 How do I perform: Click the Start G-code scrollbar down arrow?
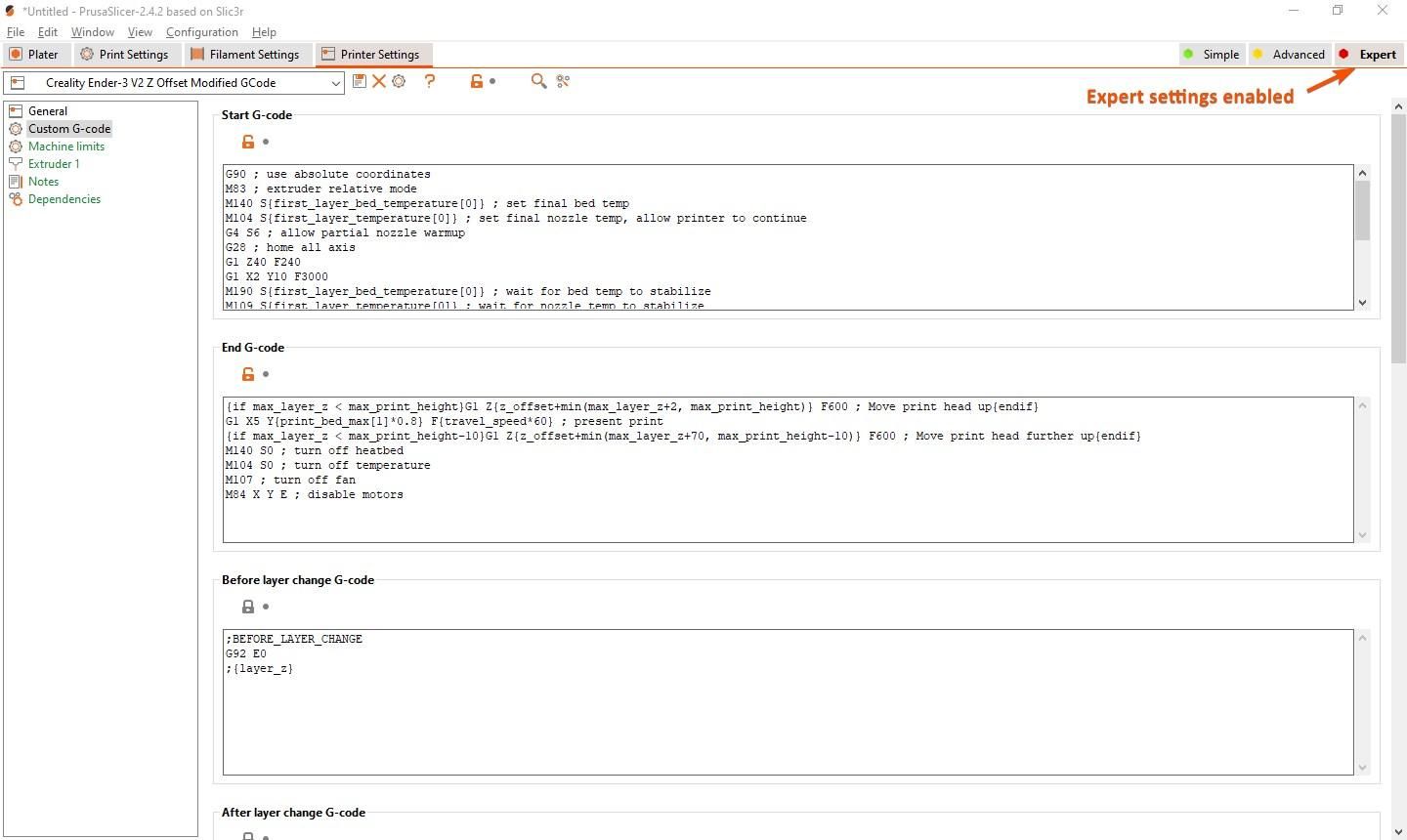click(x=1362, y=303)
